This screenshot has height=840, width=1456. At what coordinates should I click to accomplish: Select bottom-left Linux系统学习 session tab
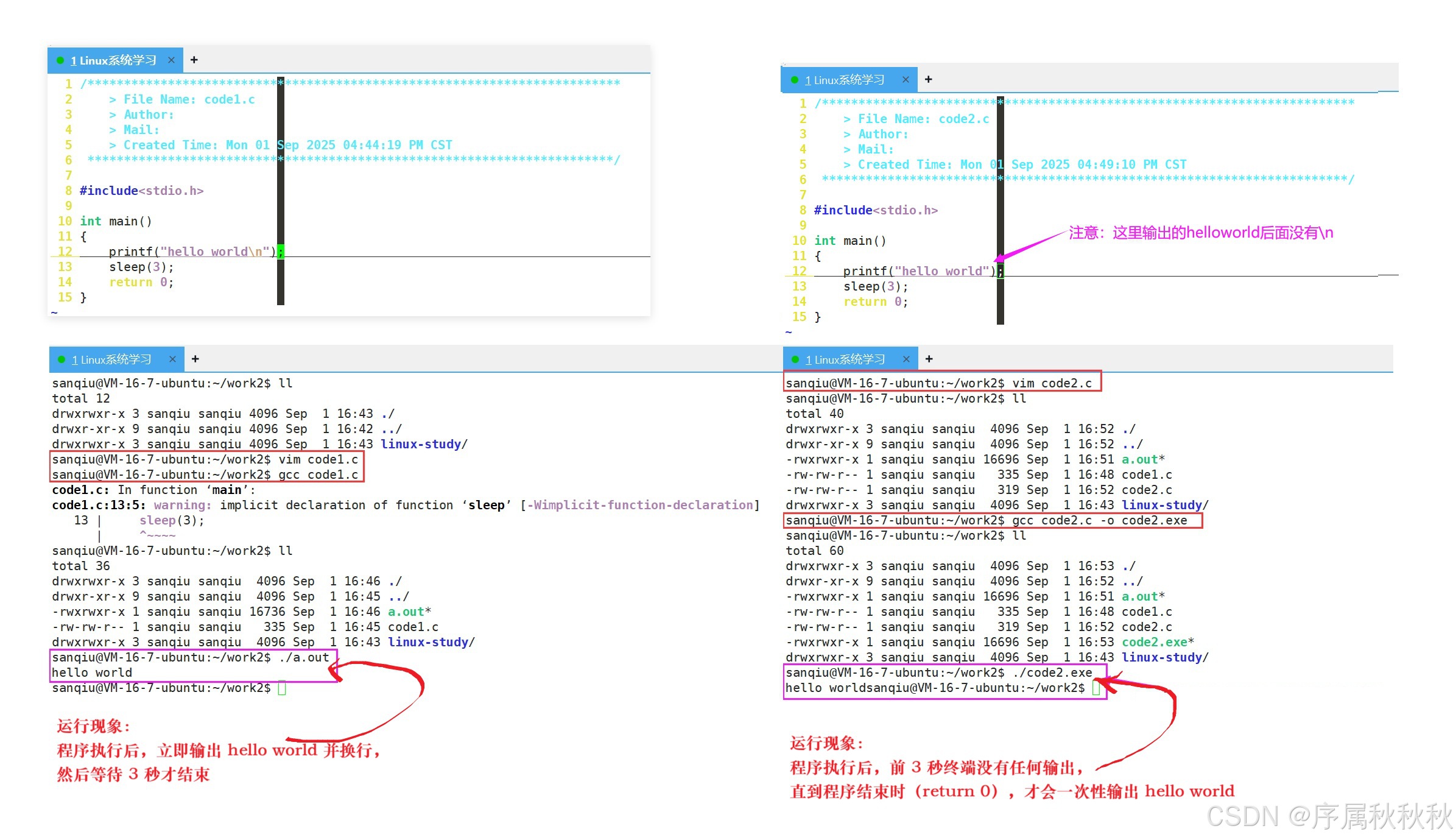click(x=111, y=359)
